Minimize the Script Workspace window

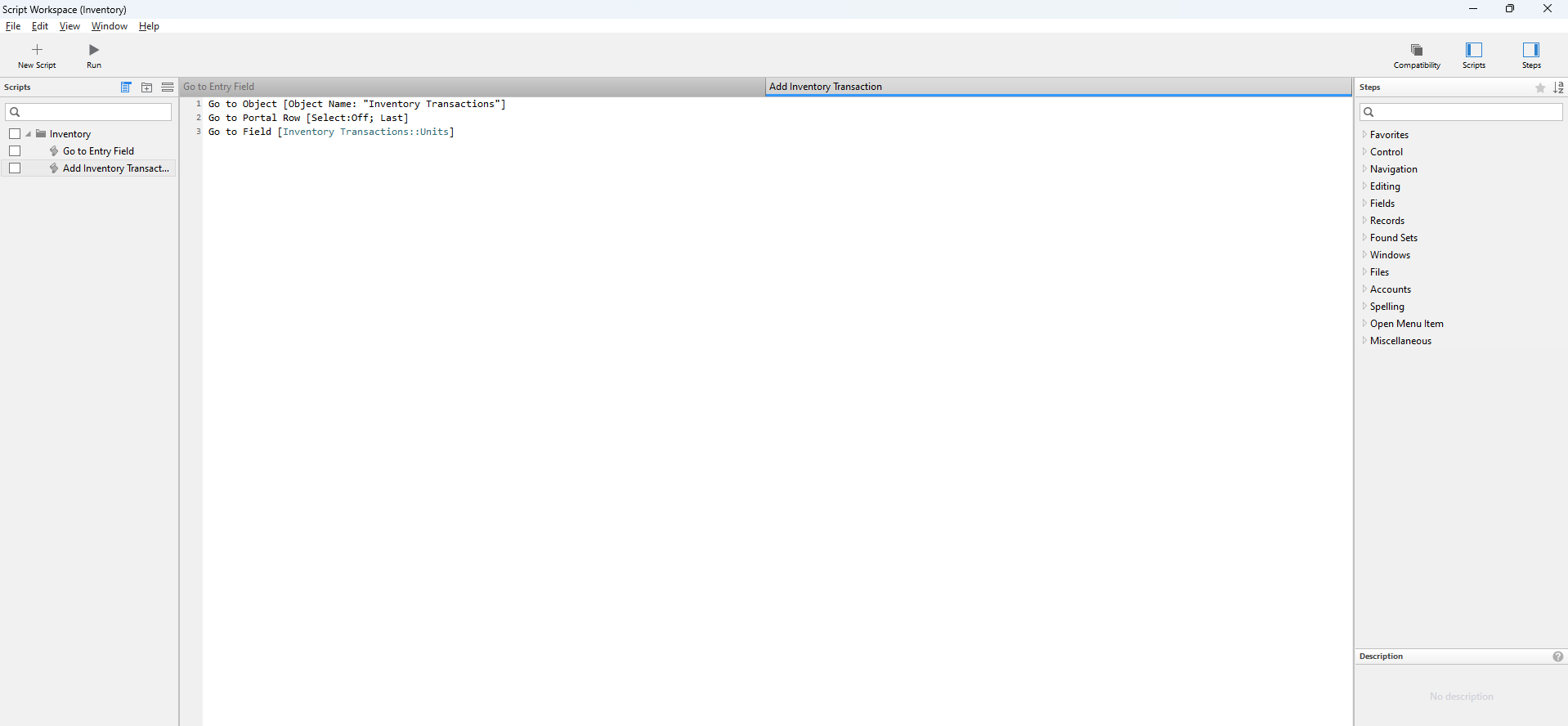point(1473,9)
